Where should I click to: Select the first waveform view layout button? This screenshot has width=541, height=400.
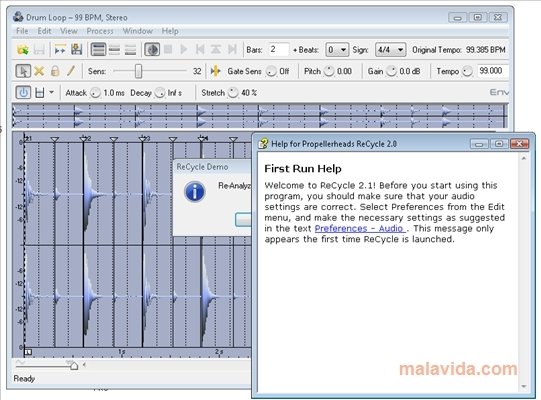pos(98,50)
